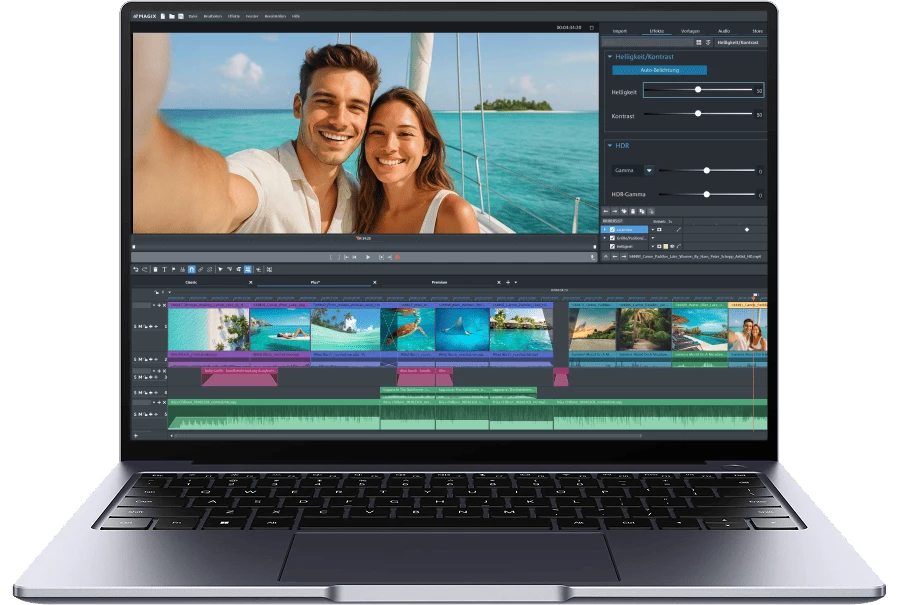Click the Kontrast slider handle
900x605 pixels.
click(698, 114)
